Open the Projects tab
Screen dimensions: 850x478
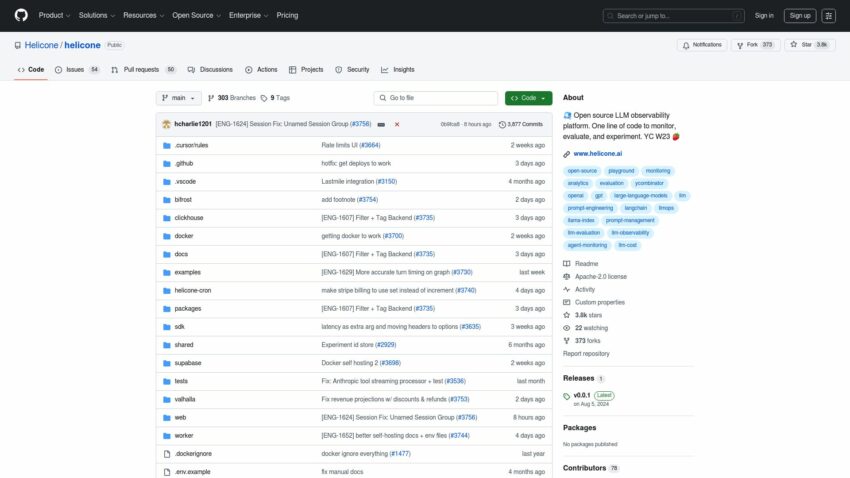point(306,69)
